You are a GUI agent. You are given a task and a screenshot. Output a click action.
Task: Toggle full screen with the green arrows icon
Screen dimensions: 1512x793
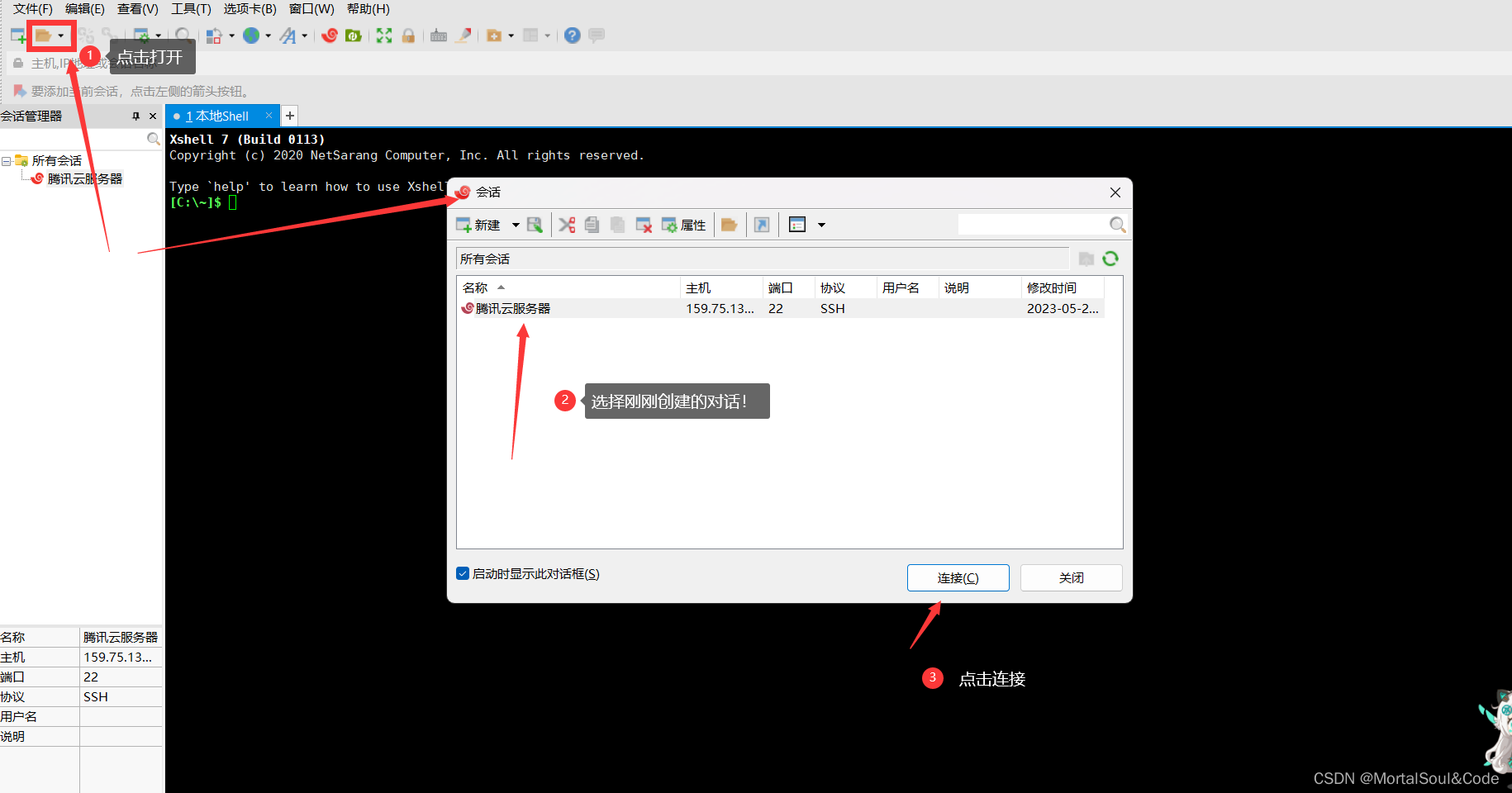pos(384,36)
